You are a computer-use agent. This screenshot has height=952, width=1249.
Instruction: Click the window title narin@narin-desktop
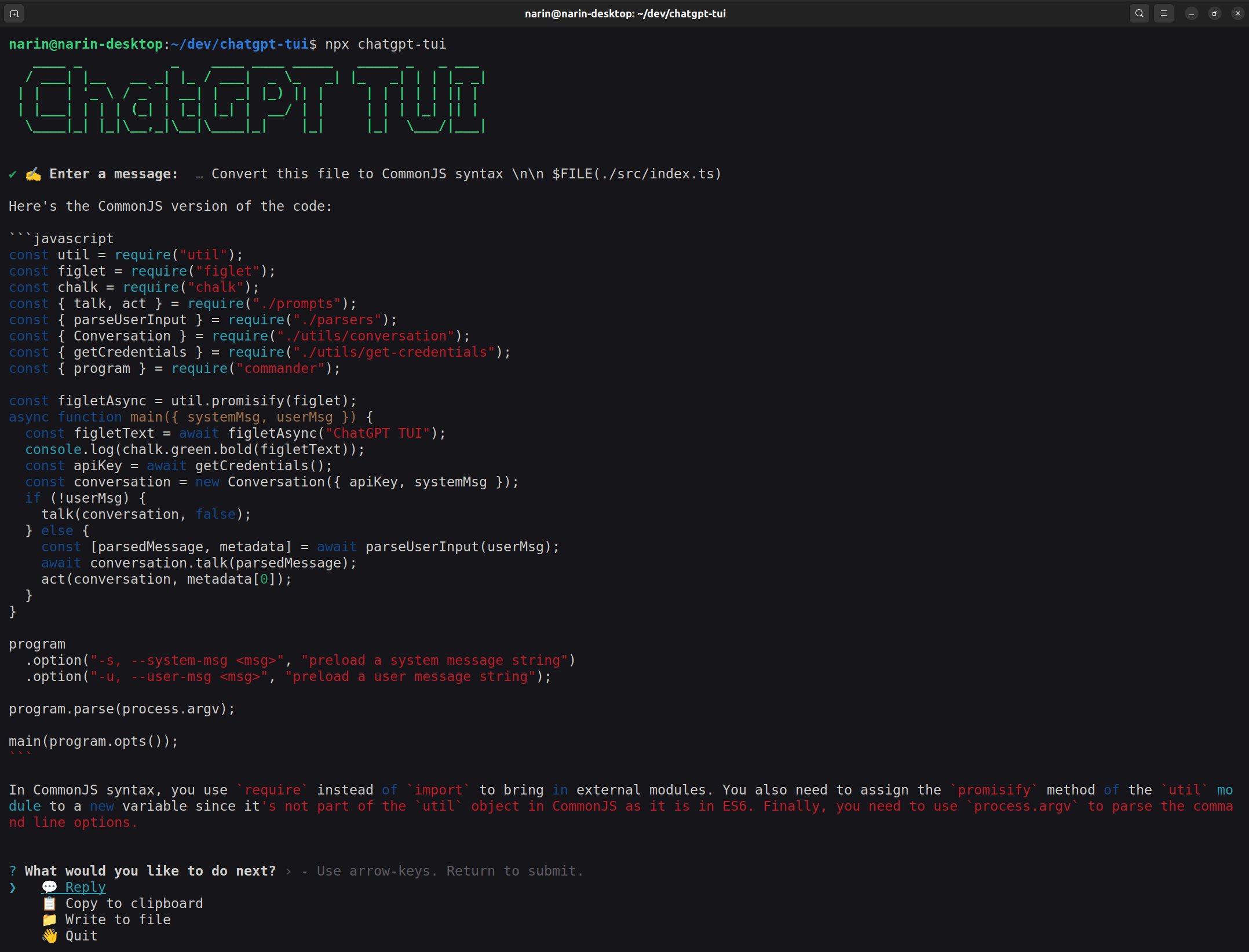coord(625,13)
